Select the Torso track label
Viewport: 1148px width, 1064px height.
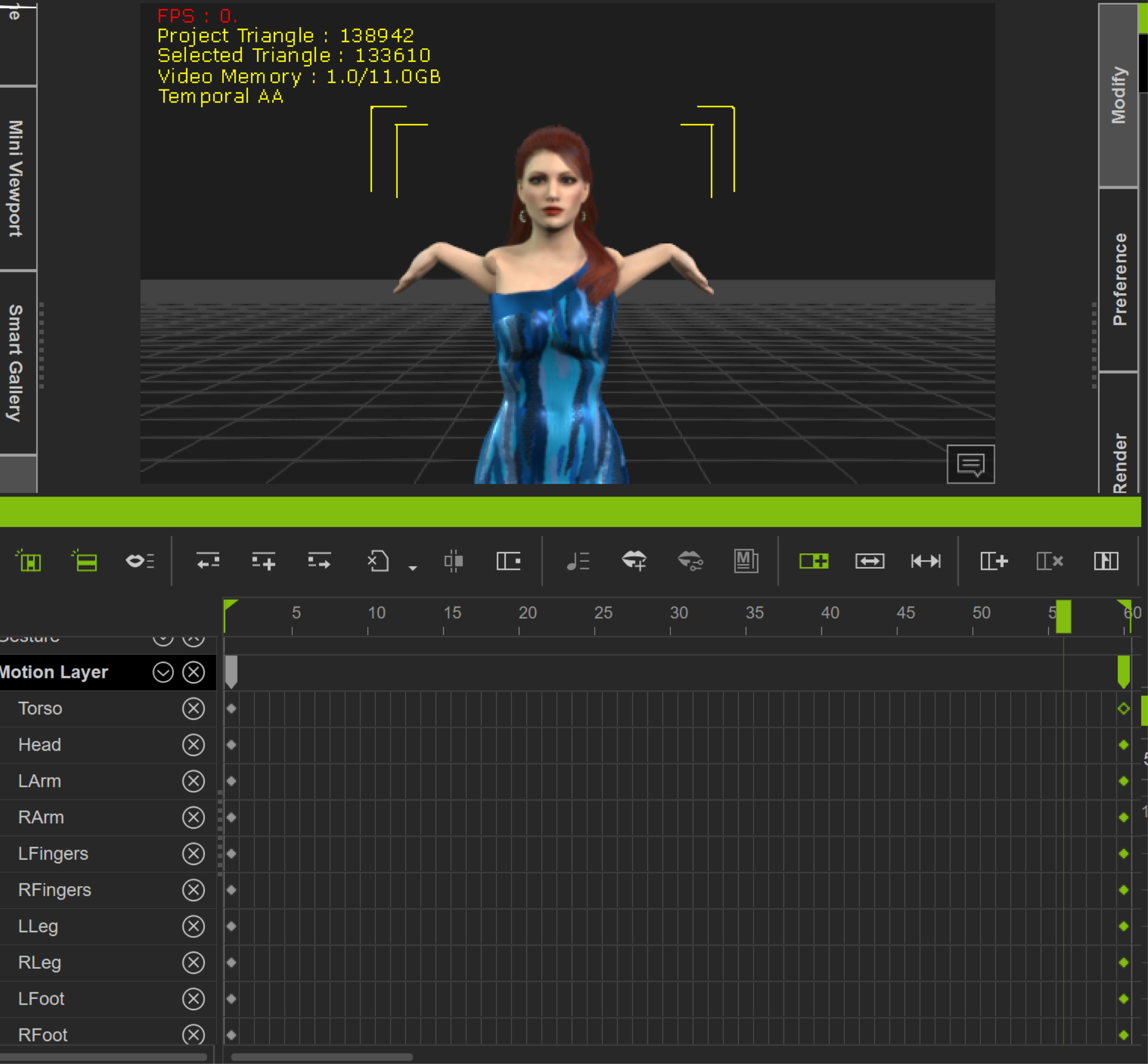[40, 708]
